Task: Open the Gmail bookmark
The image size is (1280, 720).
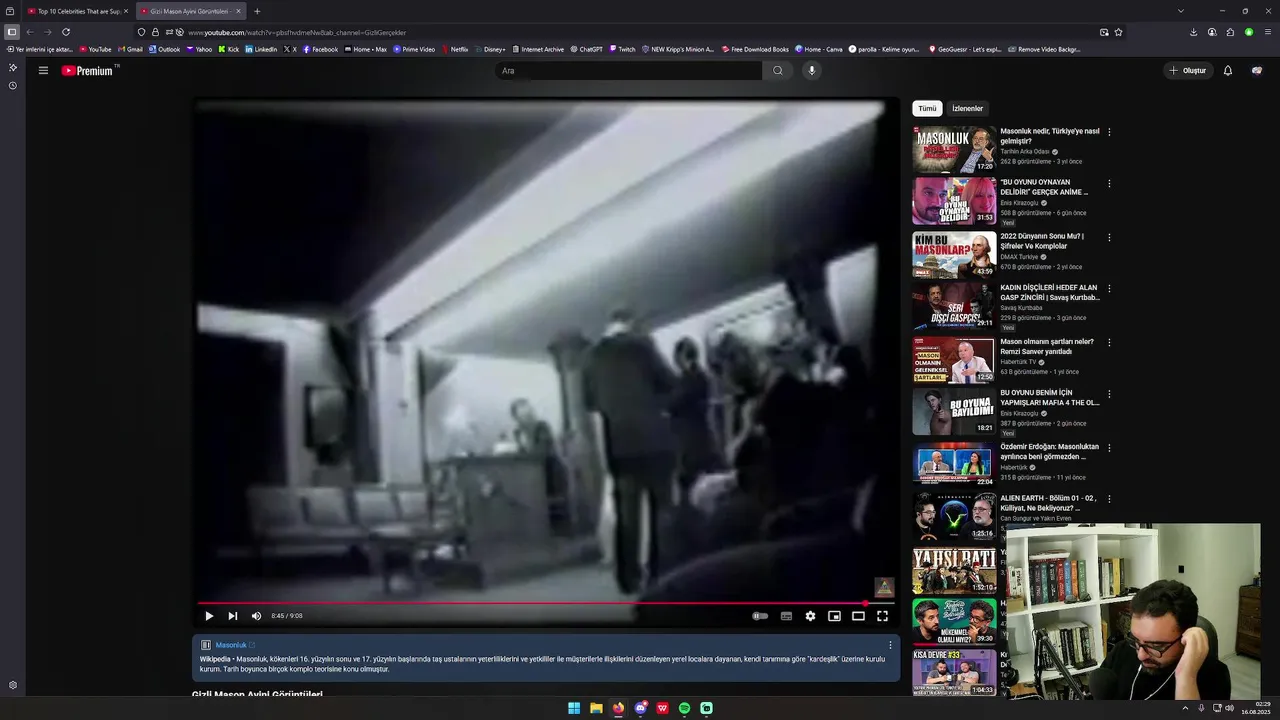Action: (x=130, y=49)
